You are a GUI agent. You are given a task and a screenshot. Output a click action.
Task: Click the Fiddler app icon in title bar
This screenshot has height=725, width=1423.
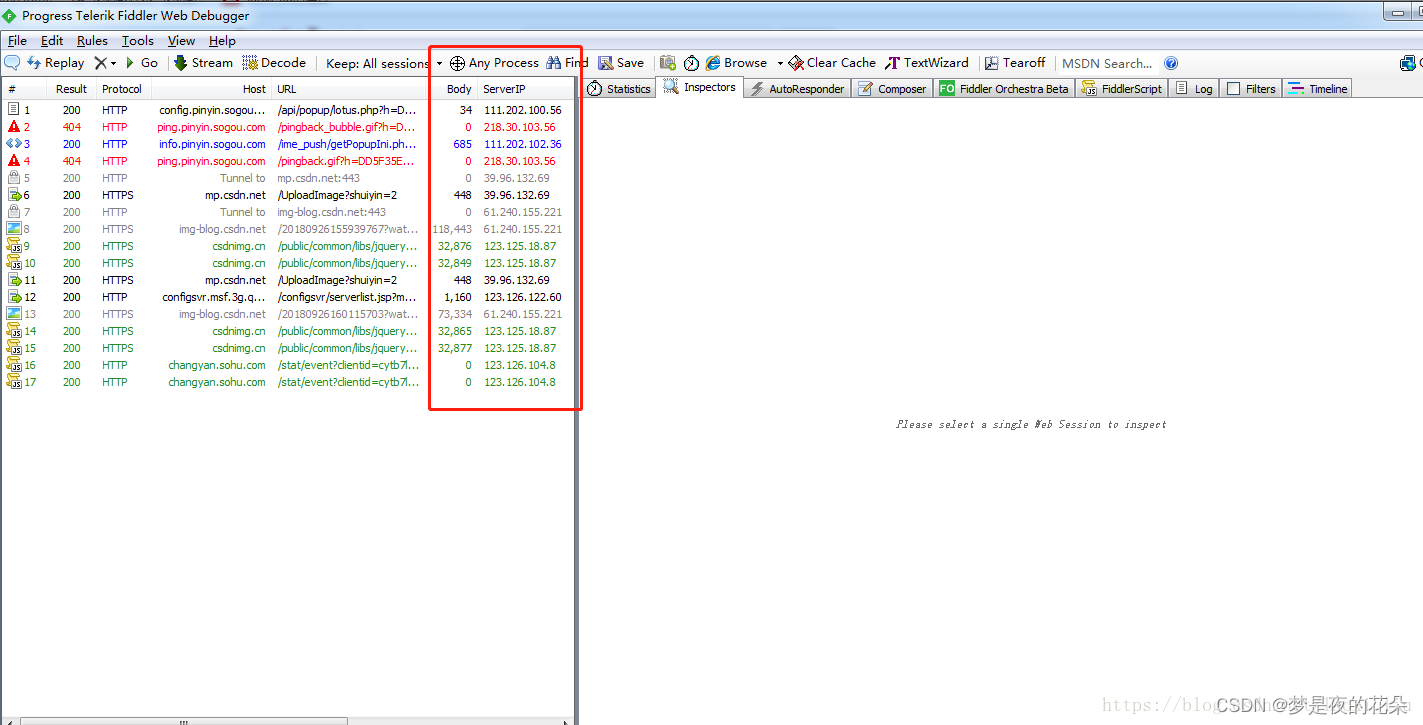10,16
